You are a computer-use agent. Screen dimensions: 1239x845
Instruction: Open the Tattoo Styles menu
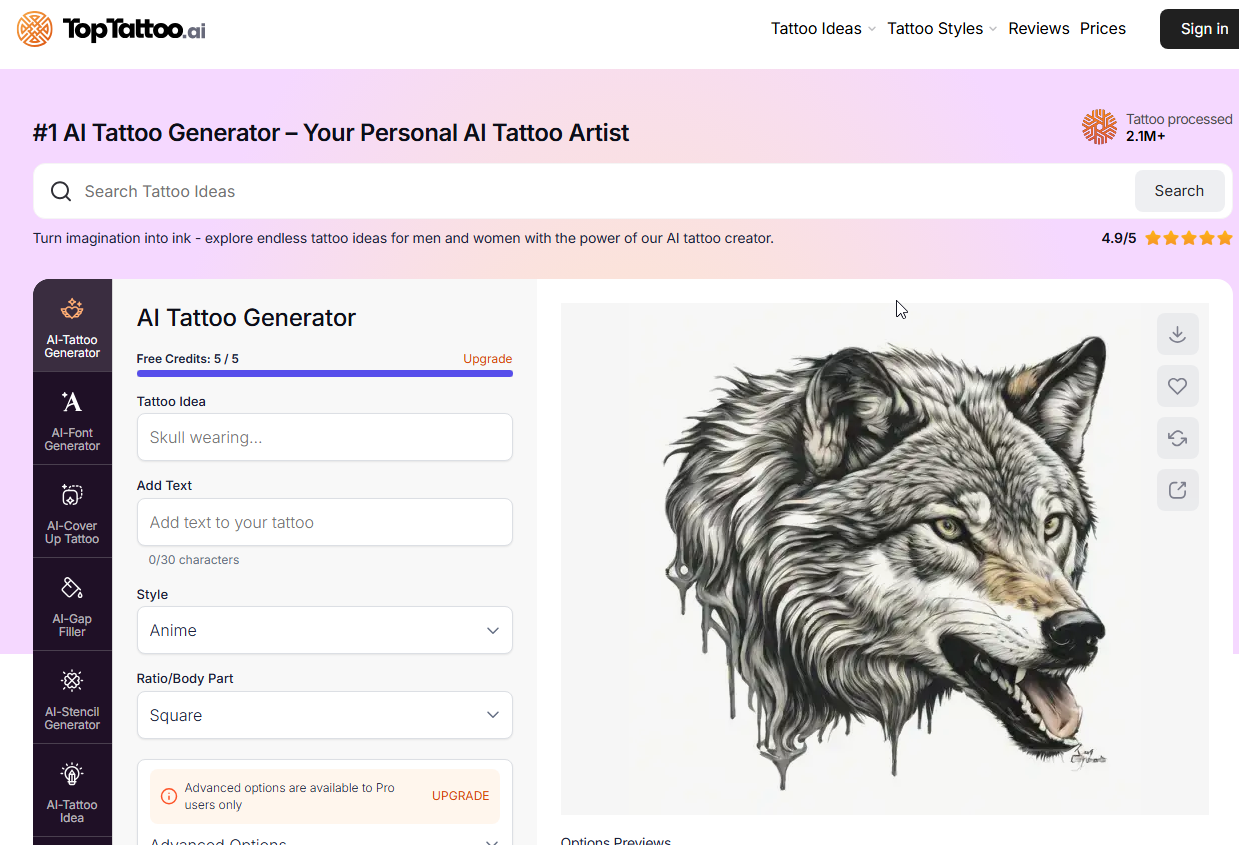[941, 29]
